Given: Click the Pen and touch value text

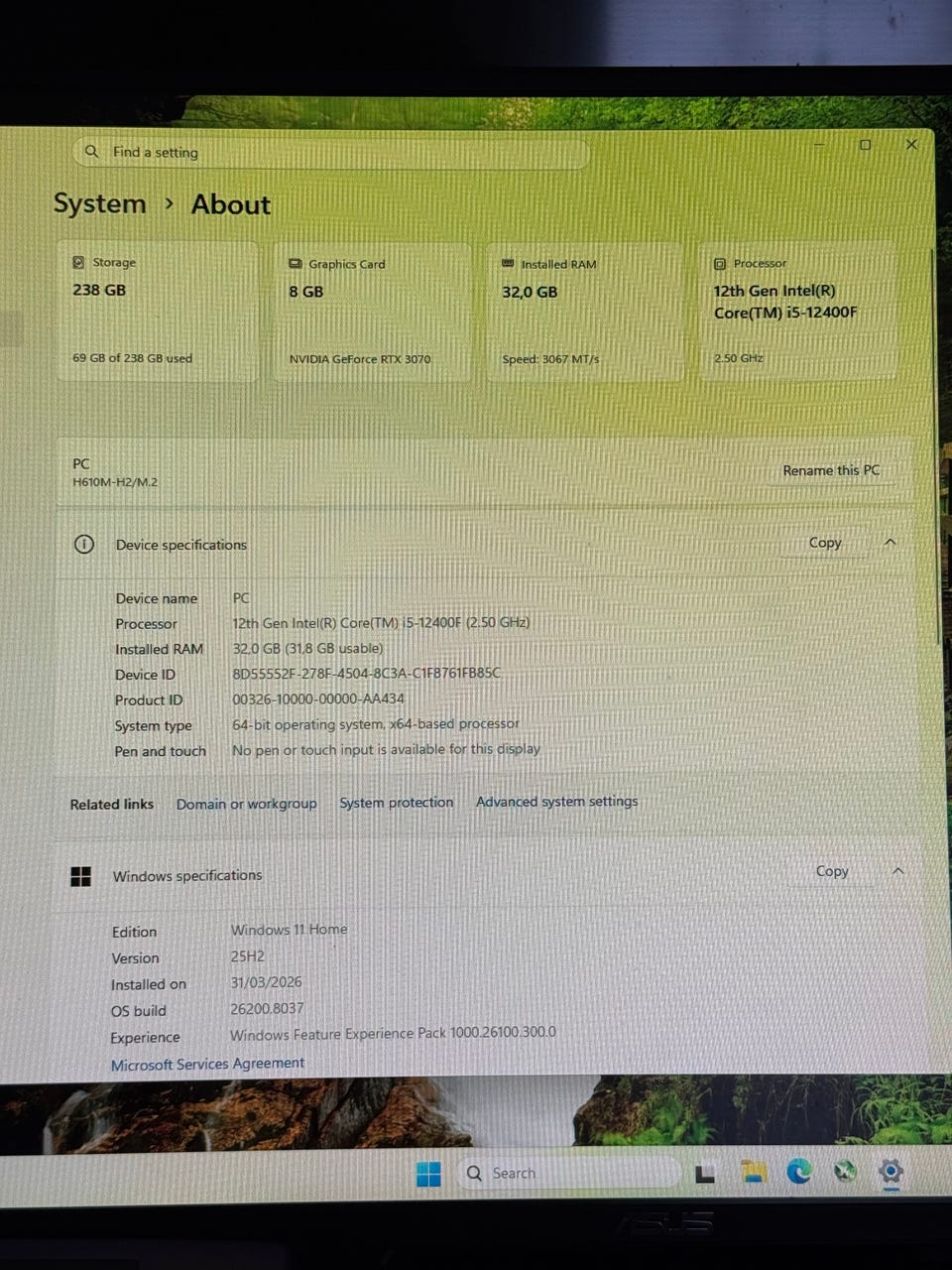Looking at the screenshot, I should tap(386, 749).
